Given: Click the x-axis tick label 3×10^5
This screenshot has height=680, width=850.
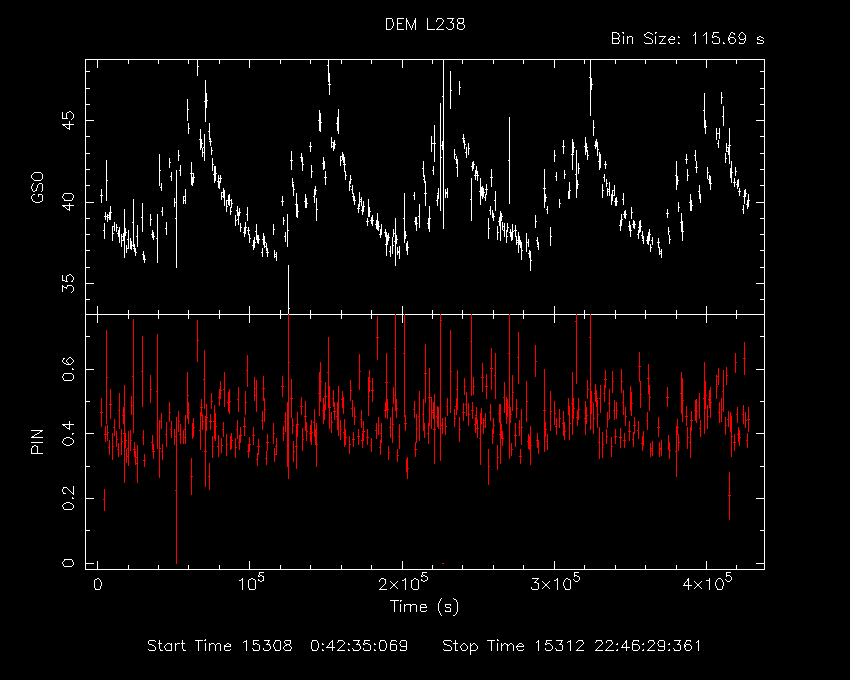Looking at the screenshot, I should pos(555,583).
